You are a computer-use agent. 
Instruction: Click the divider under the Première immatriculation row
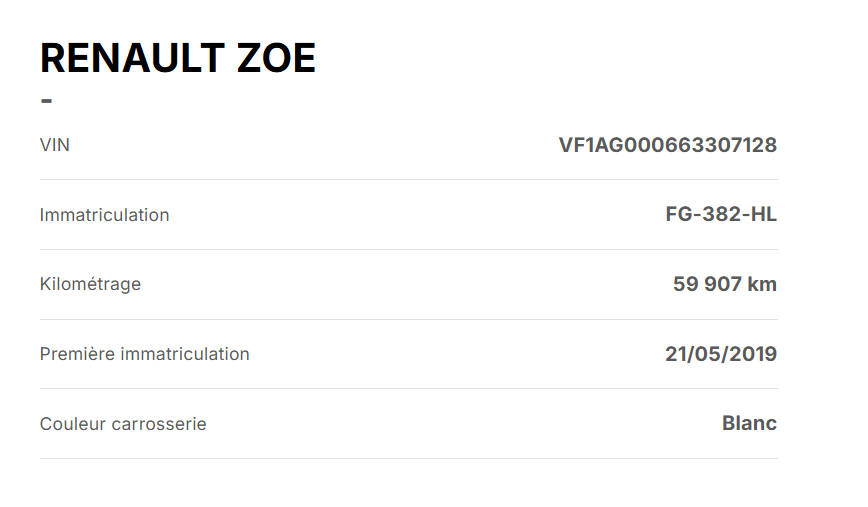pos(408,389)
